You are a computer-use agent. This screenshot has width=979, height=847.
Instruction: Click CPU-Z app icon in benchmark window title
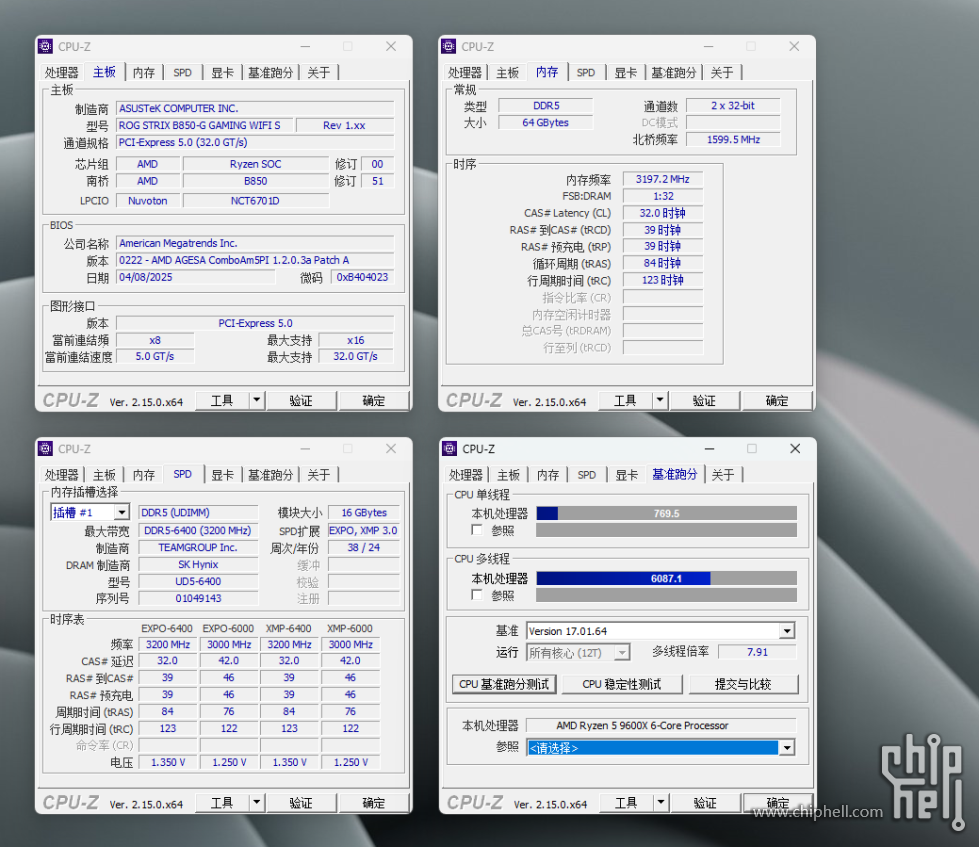coord(450,449)
